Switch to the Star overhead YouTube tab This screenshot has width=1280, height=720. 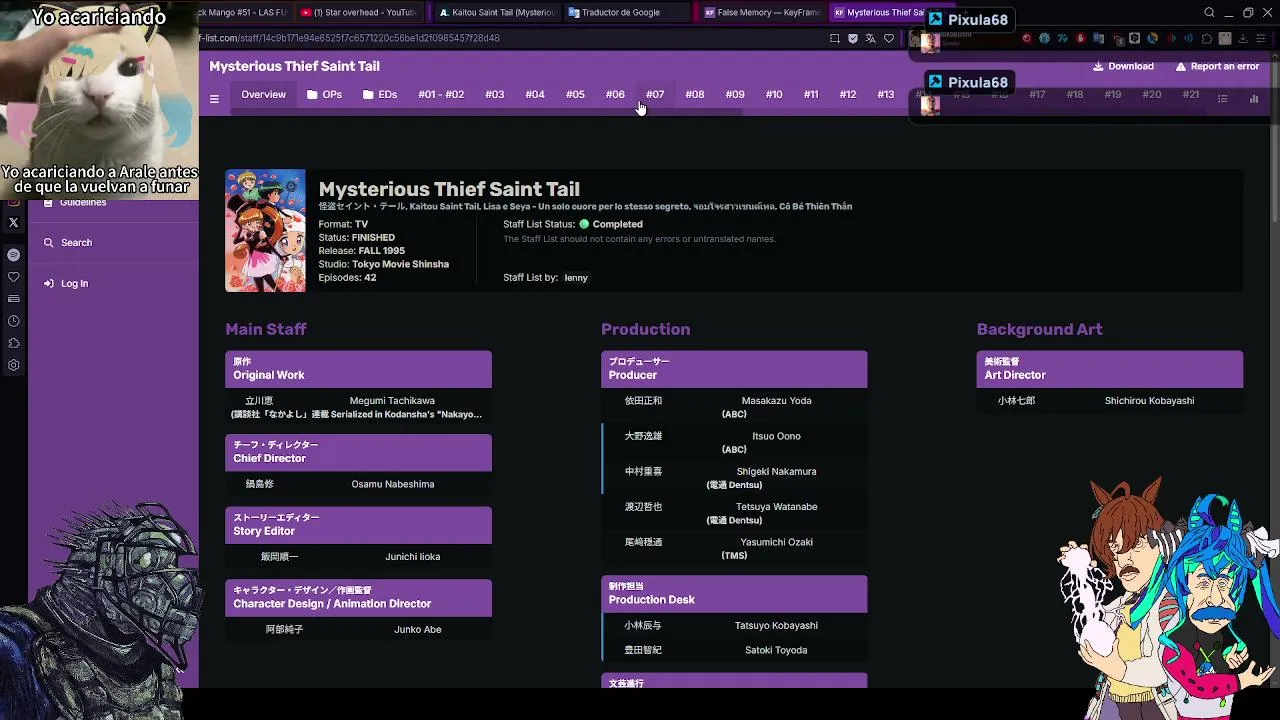pos(359,13)
